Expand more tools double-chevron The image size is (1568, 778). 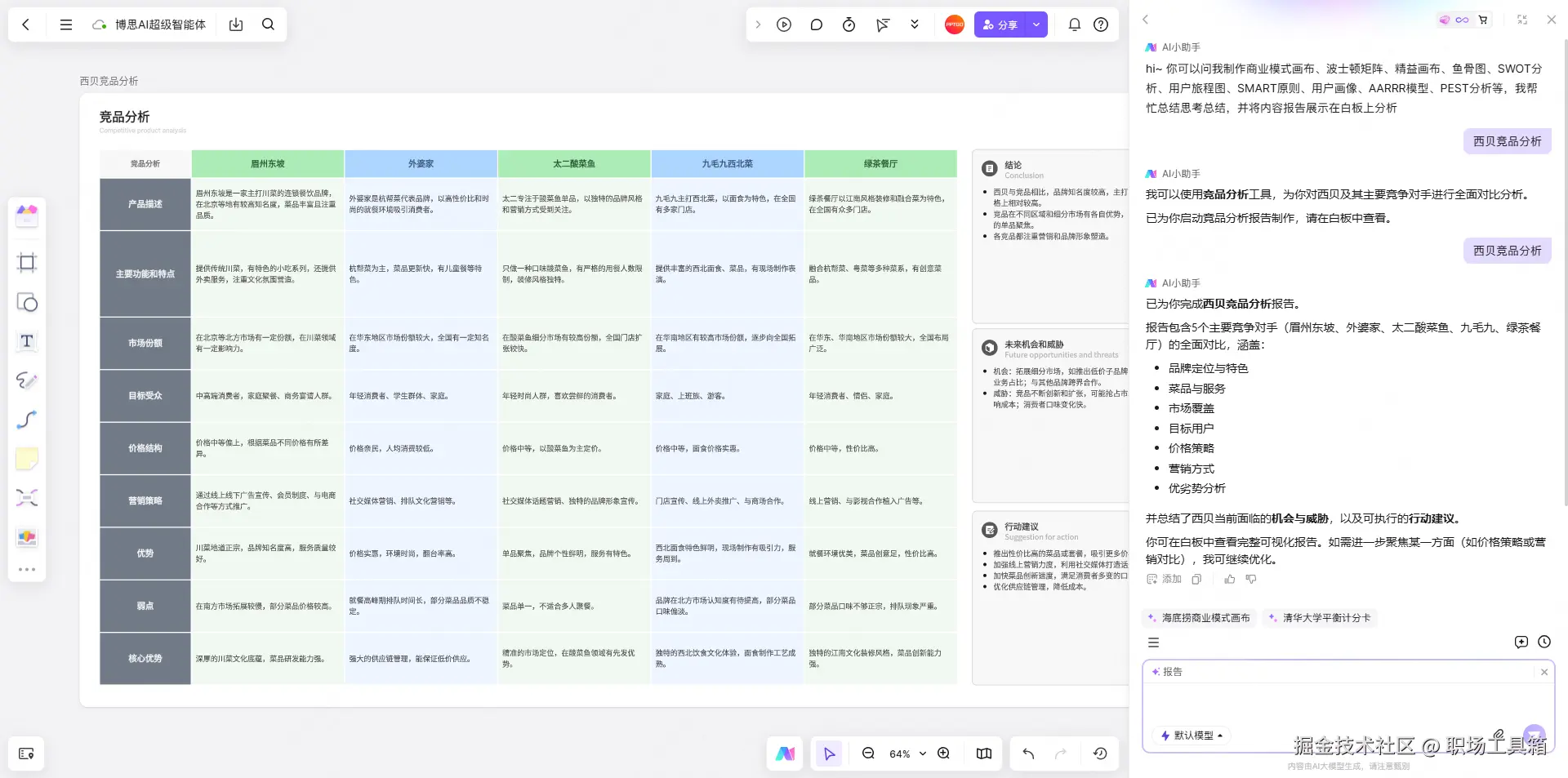click(915, 24)
